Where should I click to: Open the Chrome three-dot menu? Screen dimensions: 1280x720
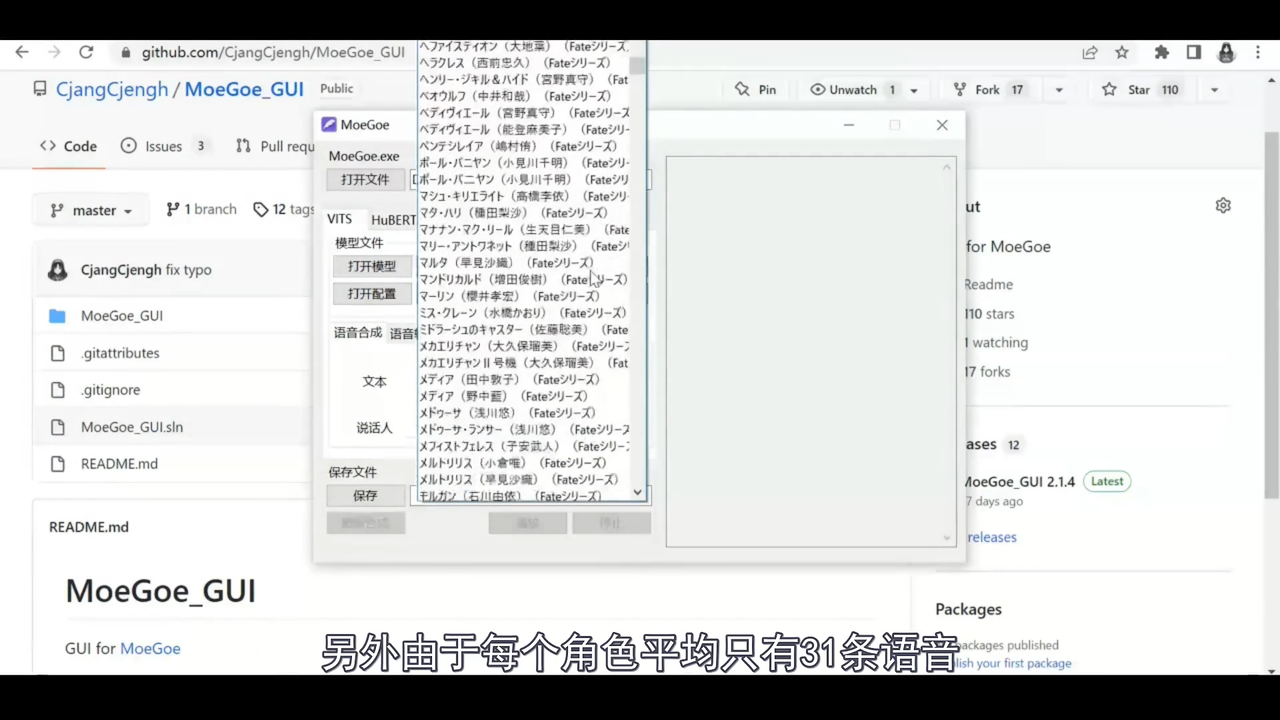1257,52
